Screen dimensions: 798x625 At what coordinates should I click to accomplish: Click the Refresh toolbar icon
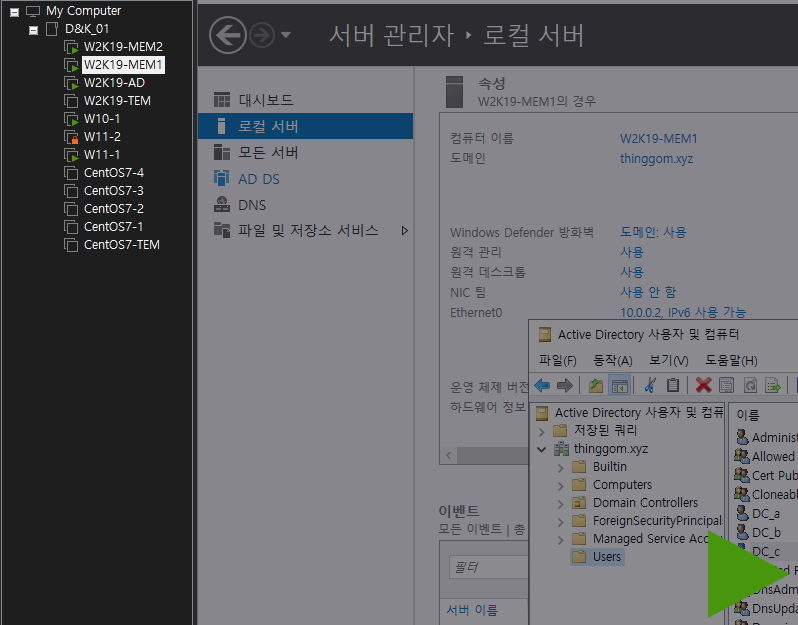coord(750,385)
